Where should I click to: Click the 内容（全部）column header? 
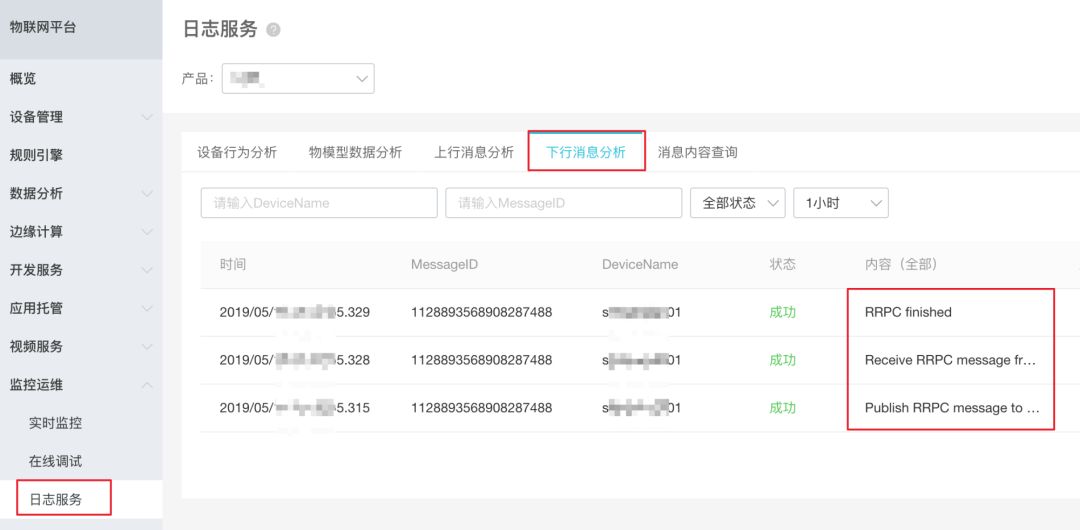[x=901, y=265]
